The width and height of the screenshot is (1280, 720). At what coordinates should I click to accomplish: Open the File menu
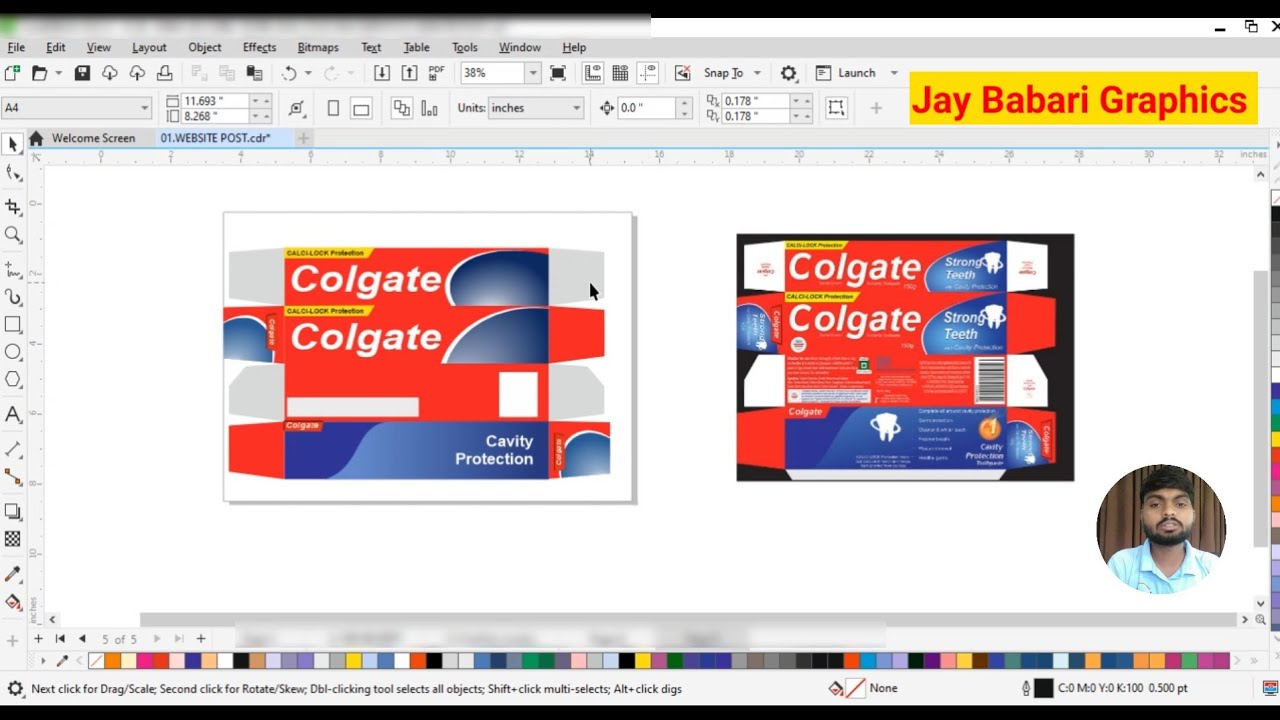coord(16,47)
